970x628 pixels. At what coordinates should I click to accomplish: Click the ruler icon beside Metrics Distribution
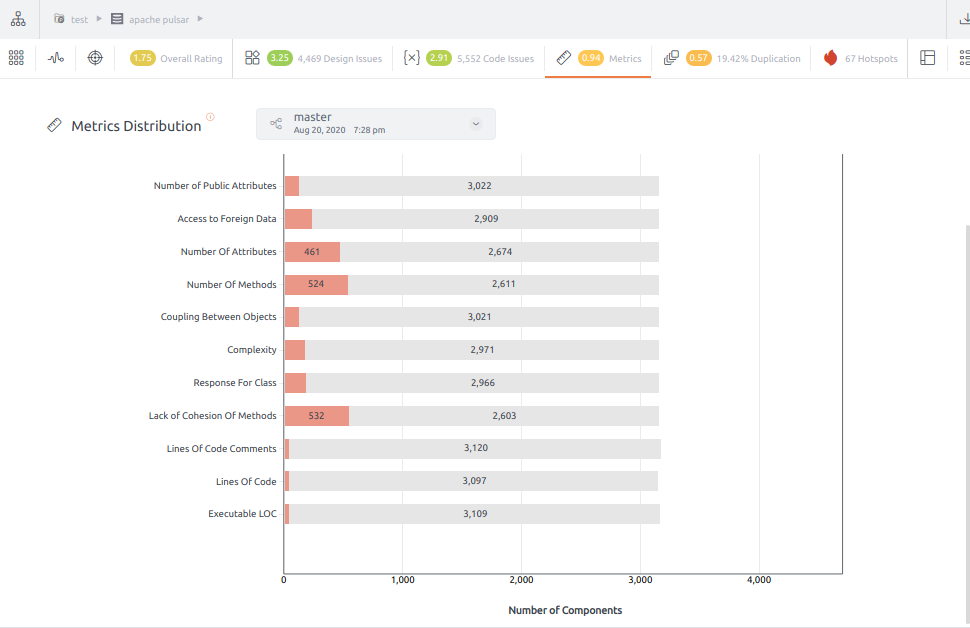click(54, 125)
